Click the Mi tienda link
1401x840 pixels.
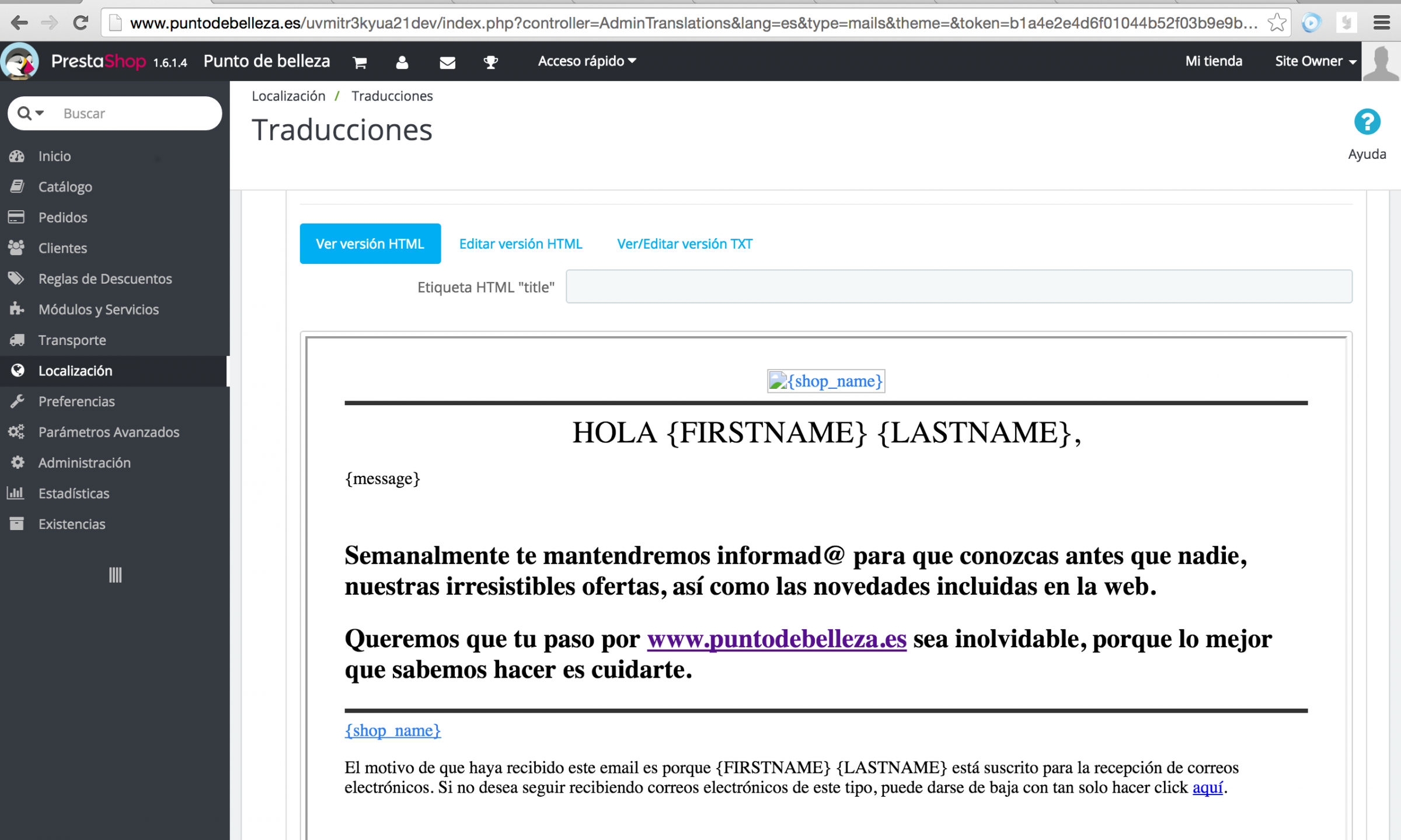click(1213, 61)
